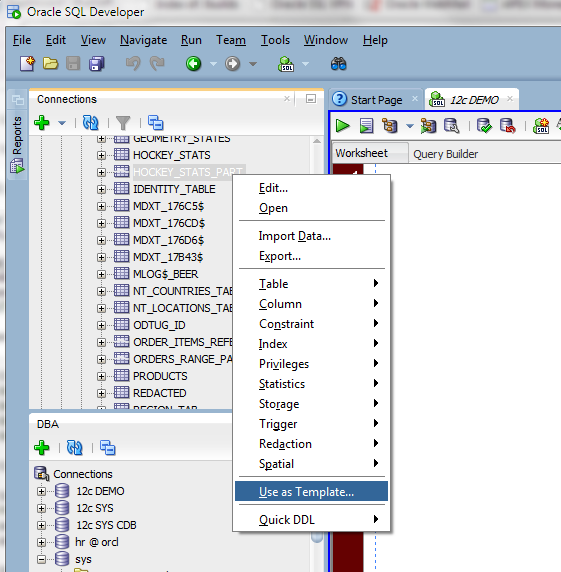
Task: Click the filter funnel in Connections
Action: pos(123,123)
